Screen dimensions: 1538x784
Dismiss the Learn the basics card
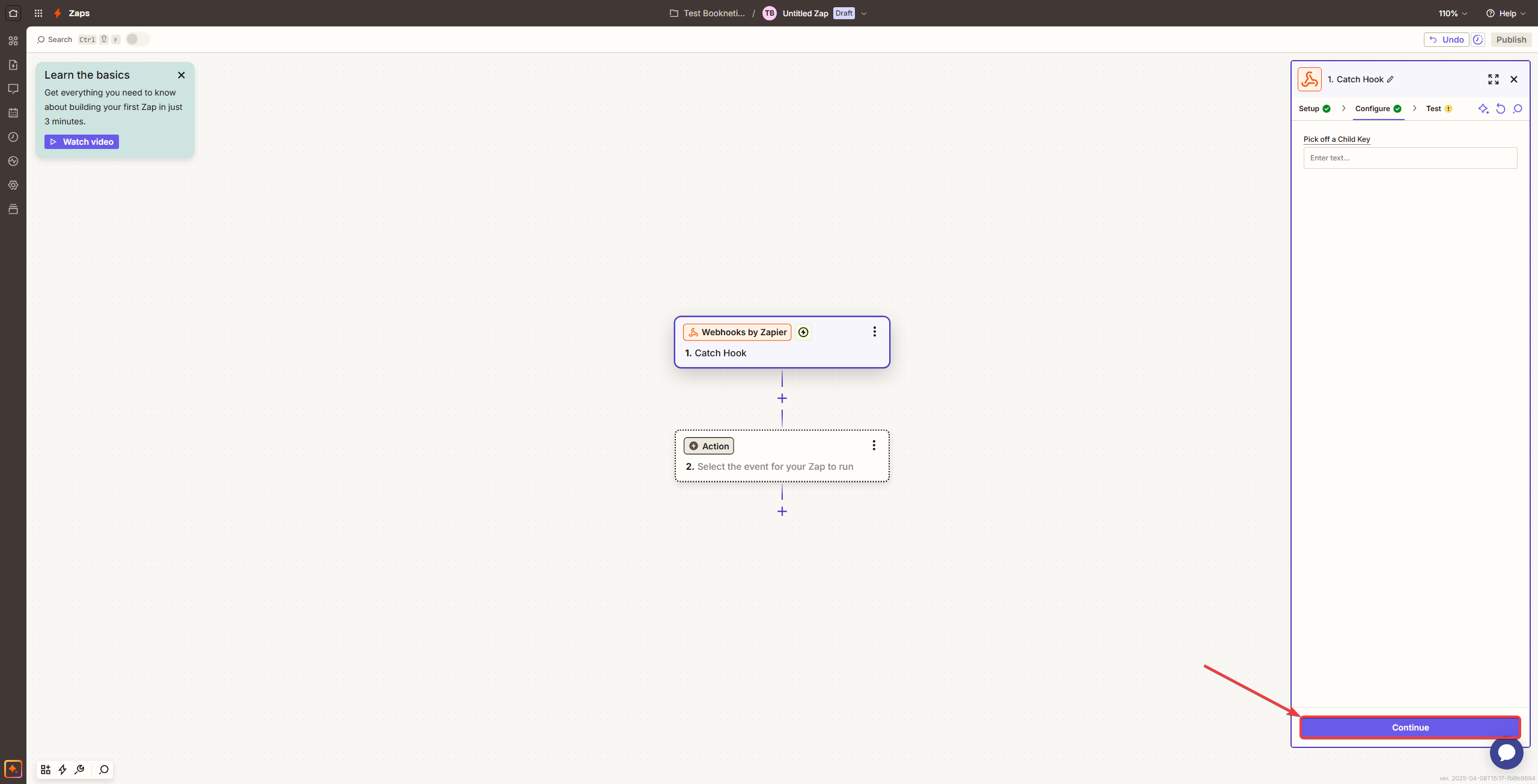181,75
